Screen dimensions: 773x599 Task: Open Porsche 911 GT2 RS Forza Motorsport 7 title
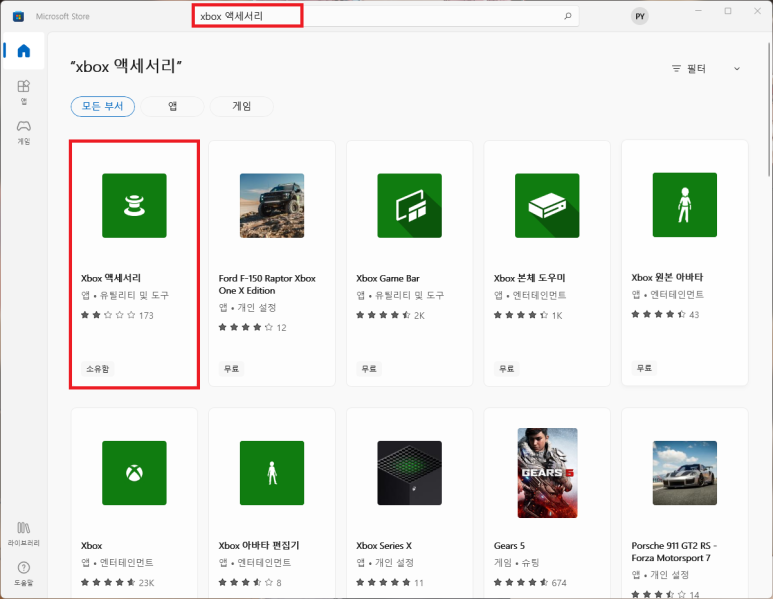pos(674,552)
